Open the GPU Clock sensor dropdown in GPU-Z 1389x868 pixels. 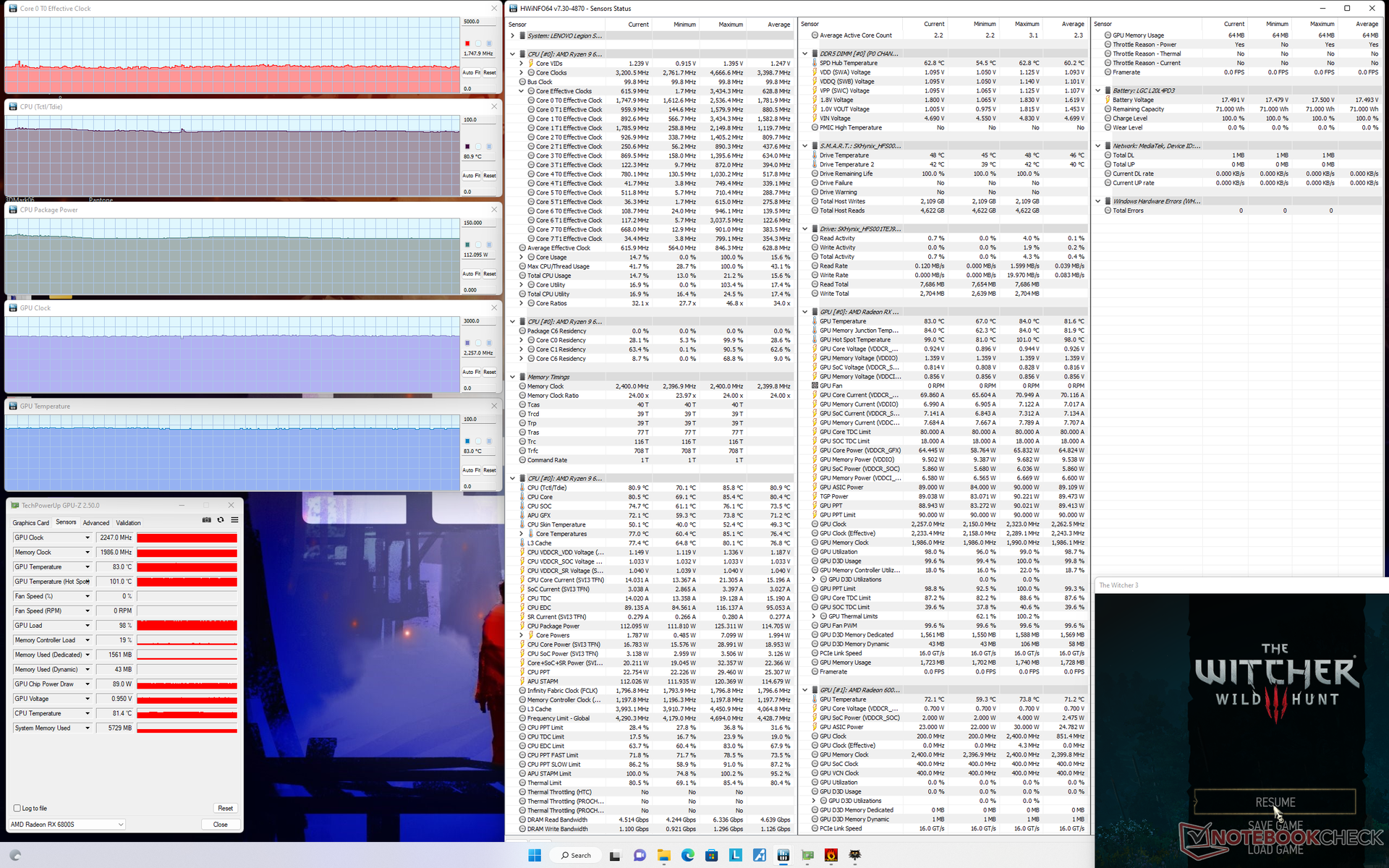point(88,537)
